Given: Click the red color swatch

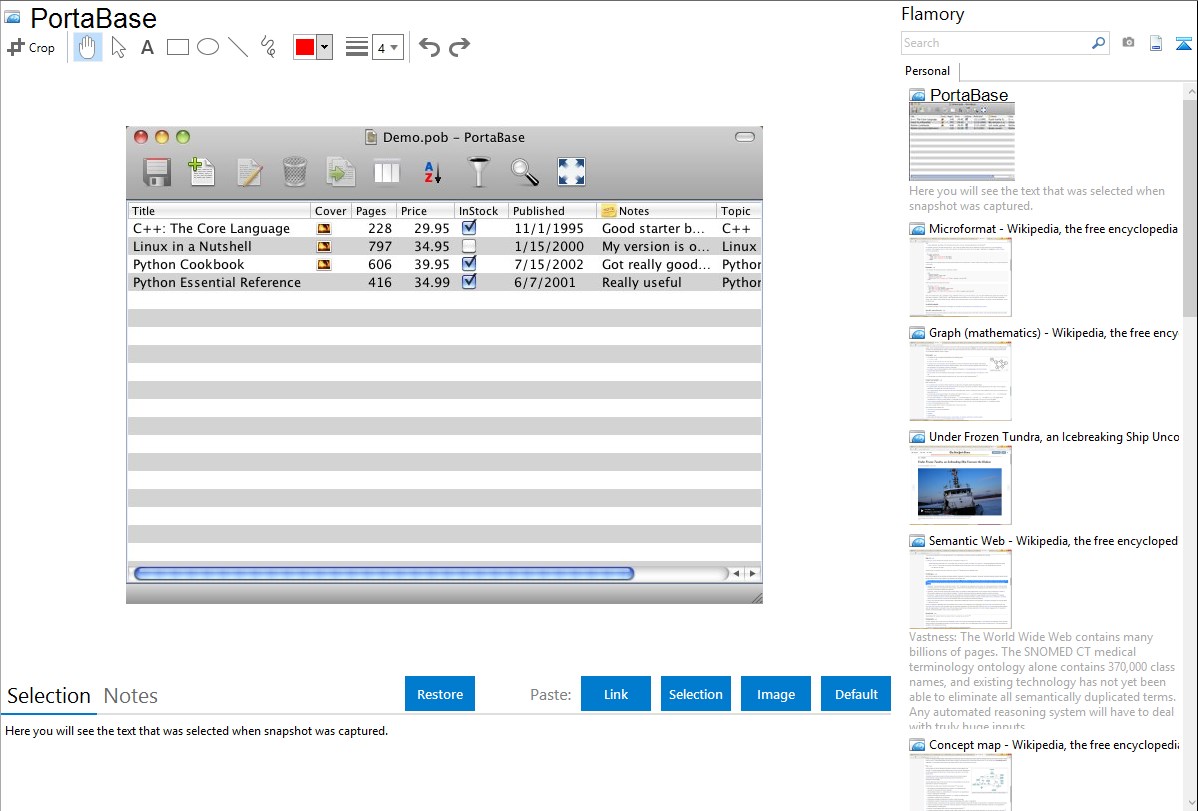Looking at the screenshot, I should point(305,47).
